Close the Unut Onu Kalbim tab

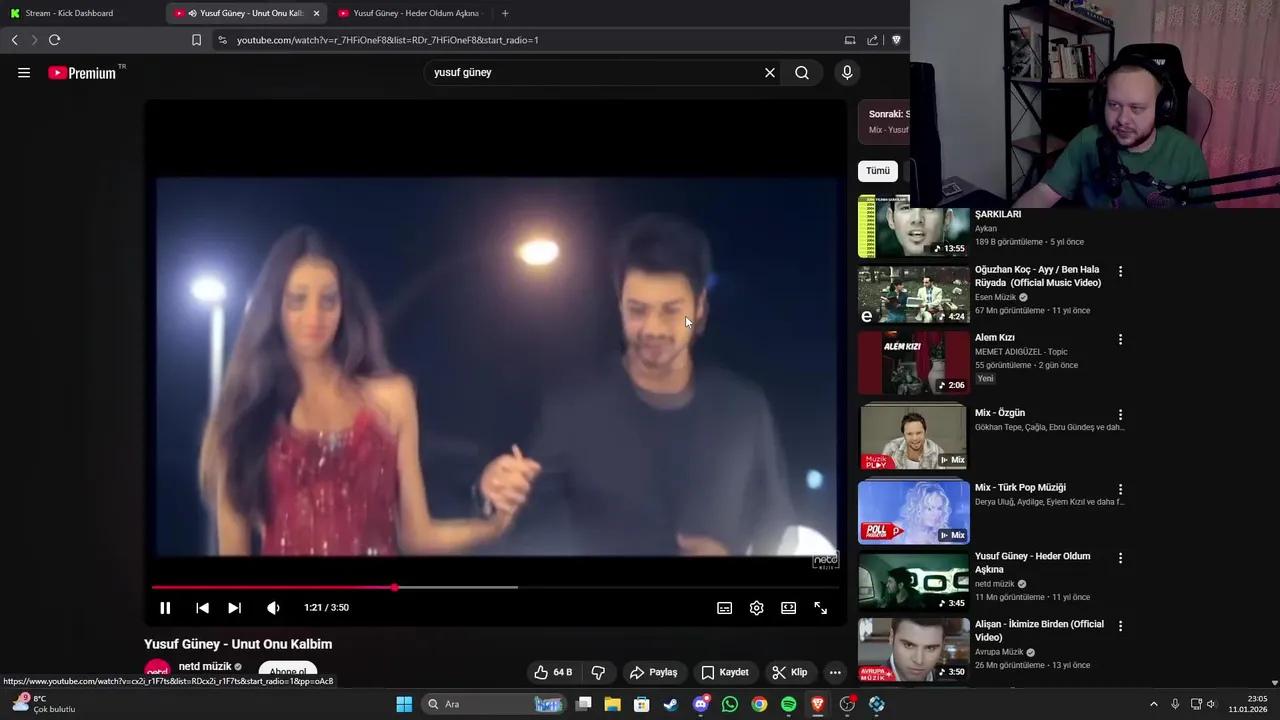point(316,13)
